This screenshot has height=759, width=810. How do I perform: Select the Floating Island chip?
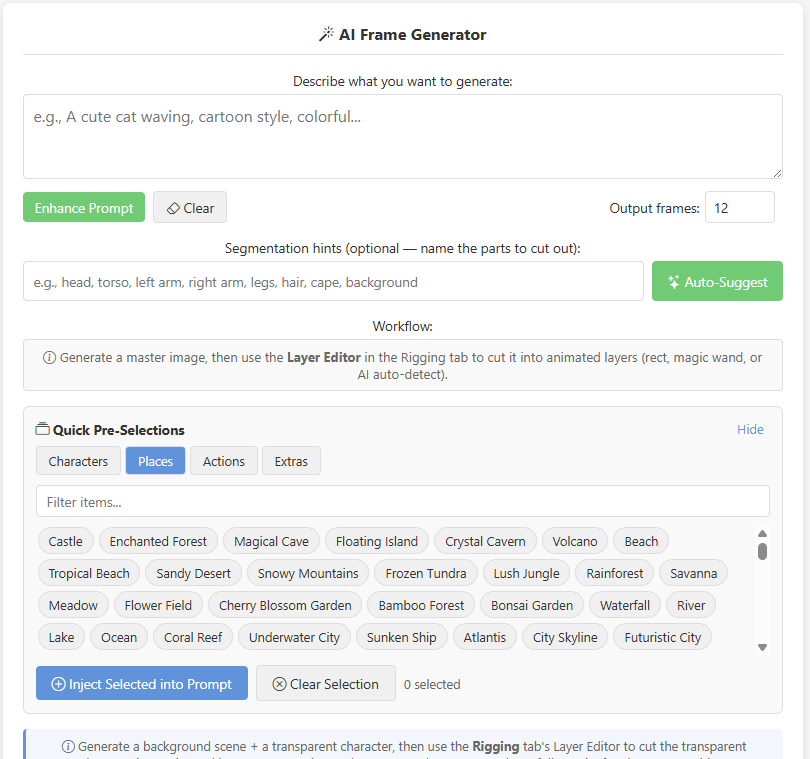click(377, 541)
